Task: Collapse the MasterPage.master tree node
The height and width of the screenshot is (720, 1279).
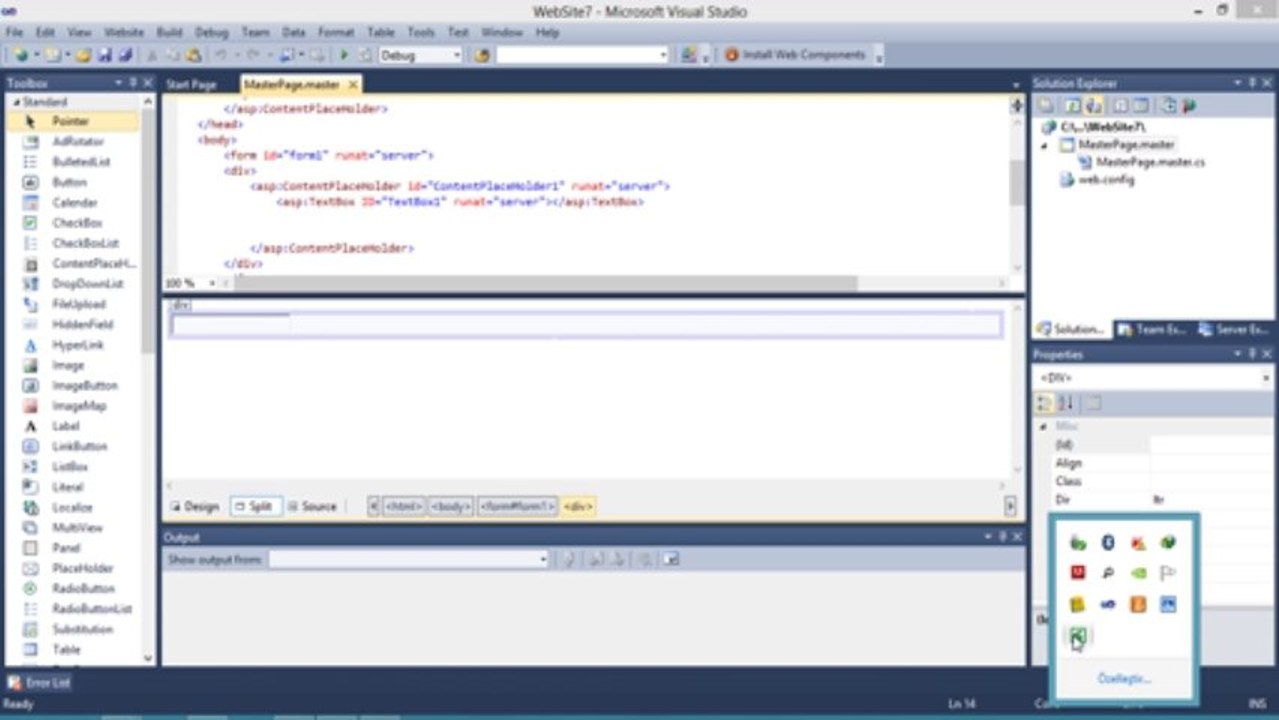Action: pos(1045,146)
